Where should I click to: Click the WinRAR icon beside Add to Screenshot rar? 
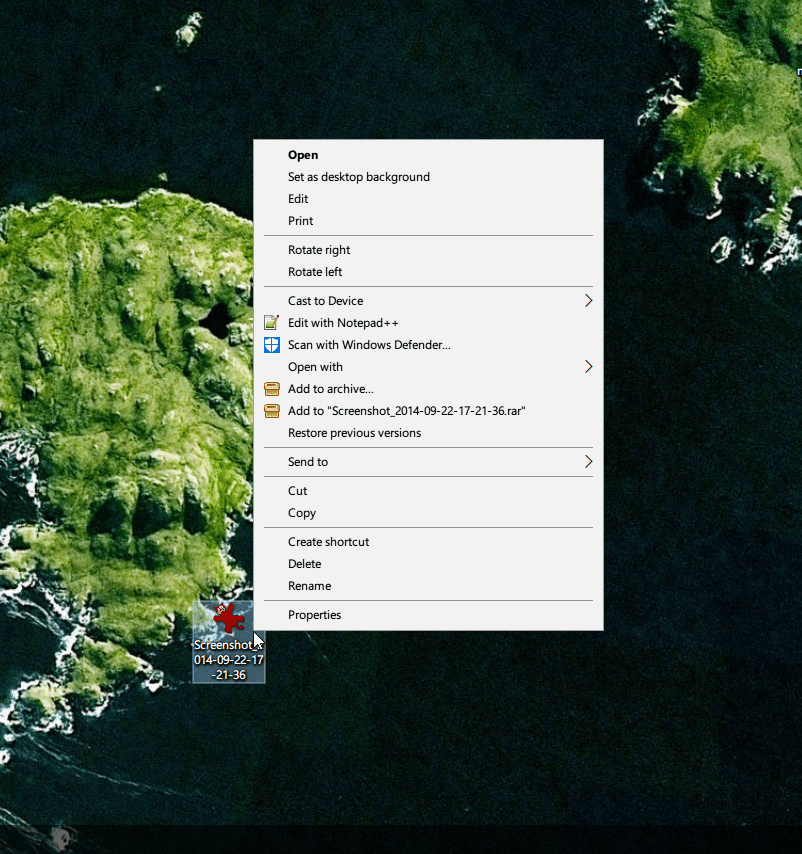click(x=272, y=411)
